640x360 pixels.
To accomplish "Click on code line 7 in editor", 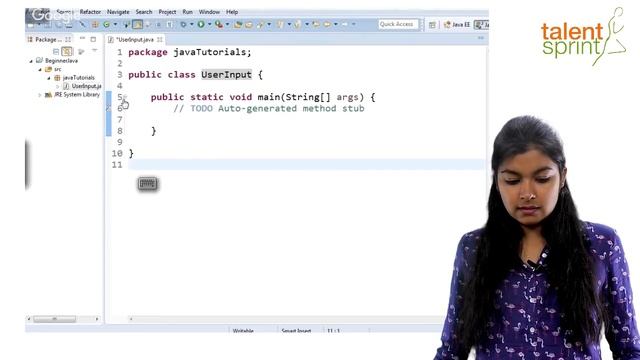I will 306,120.
